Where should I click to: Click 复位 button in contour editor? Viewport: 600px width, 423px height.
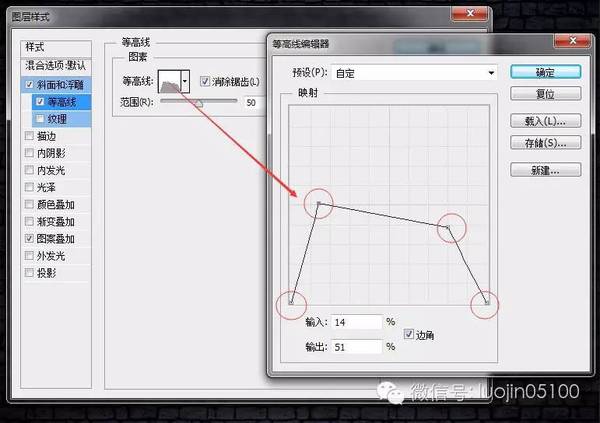[546, 94]
